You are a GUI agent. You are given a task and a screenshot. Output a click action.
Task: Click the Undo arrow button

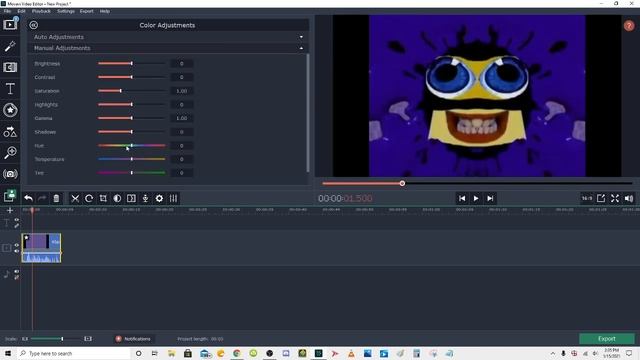pyautogui.click(x=28, y=198)
